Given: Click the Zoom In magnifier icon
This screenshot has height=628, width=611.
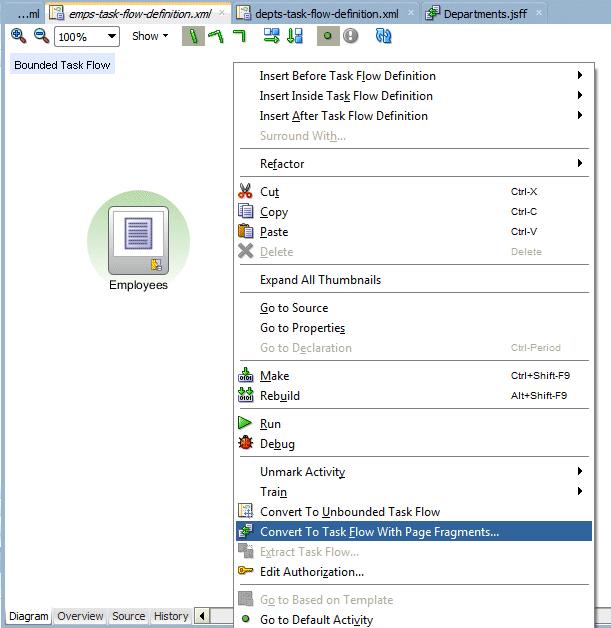Looking at the screenshot, I should click(18, 36).
